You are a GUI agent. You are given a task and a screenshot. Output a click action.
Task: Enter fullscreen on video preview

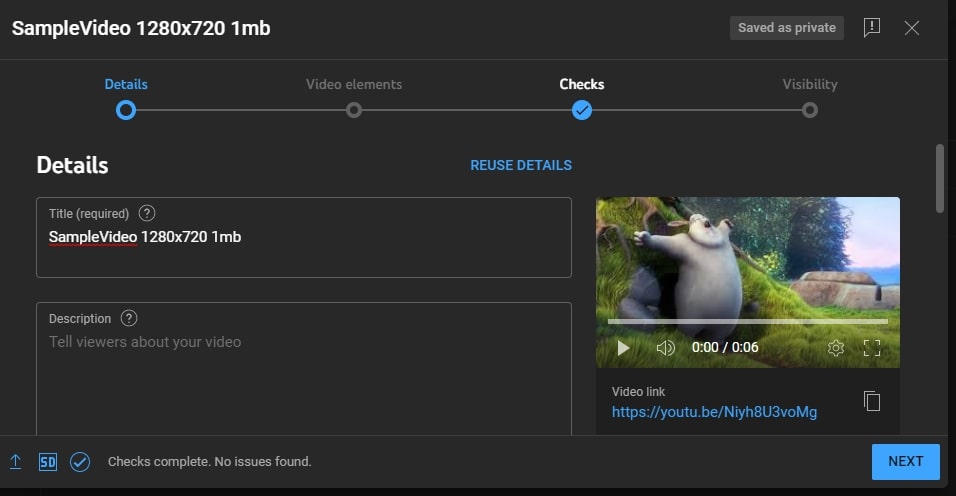tap(872, 347)
